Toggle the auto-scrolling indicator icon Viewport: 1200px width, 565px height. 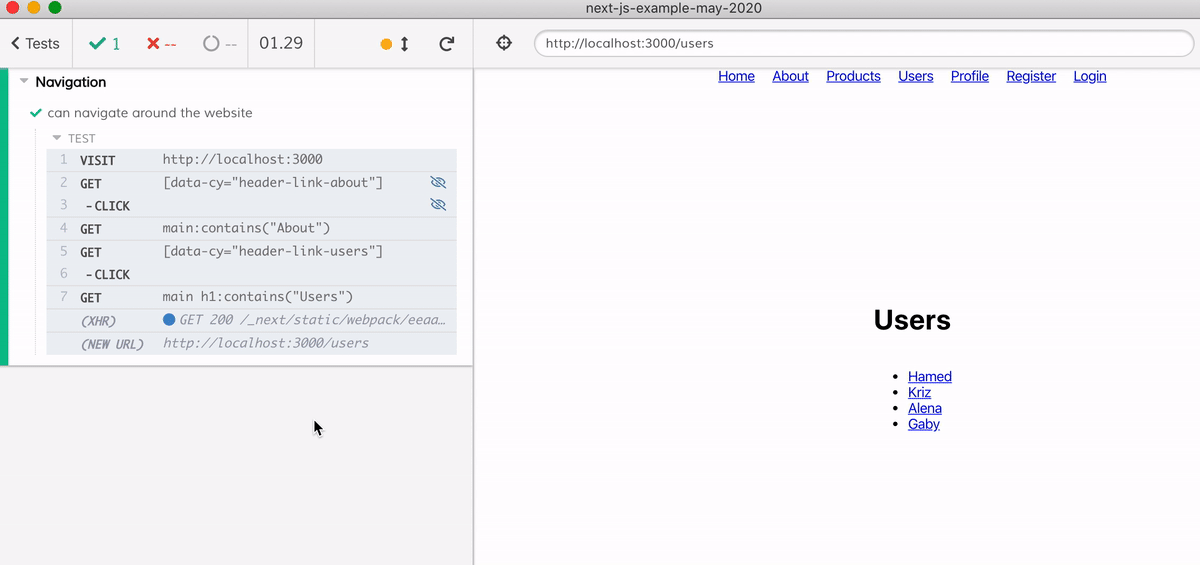(395, 44)
